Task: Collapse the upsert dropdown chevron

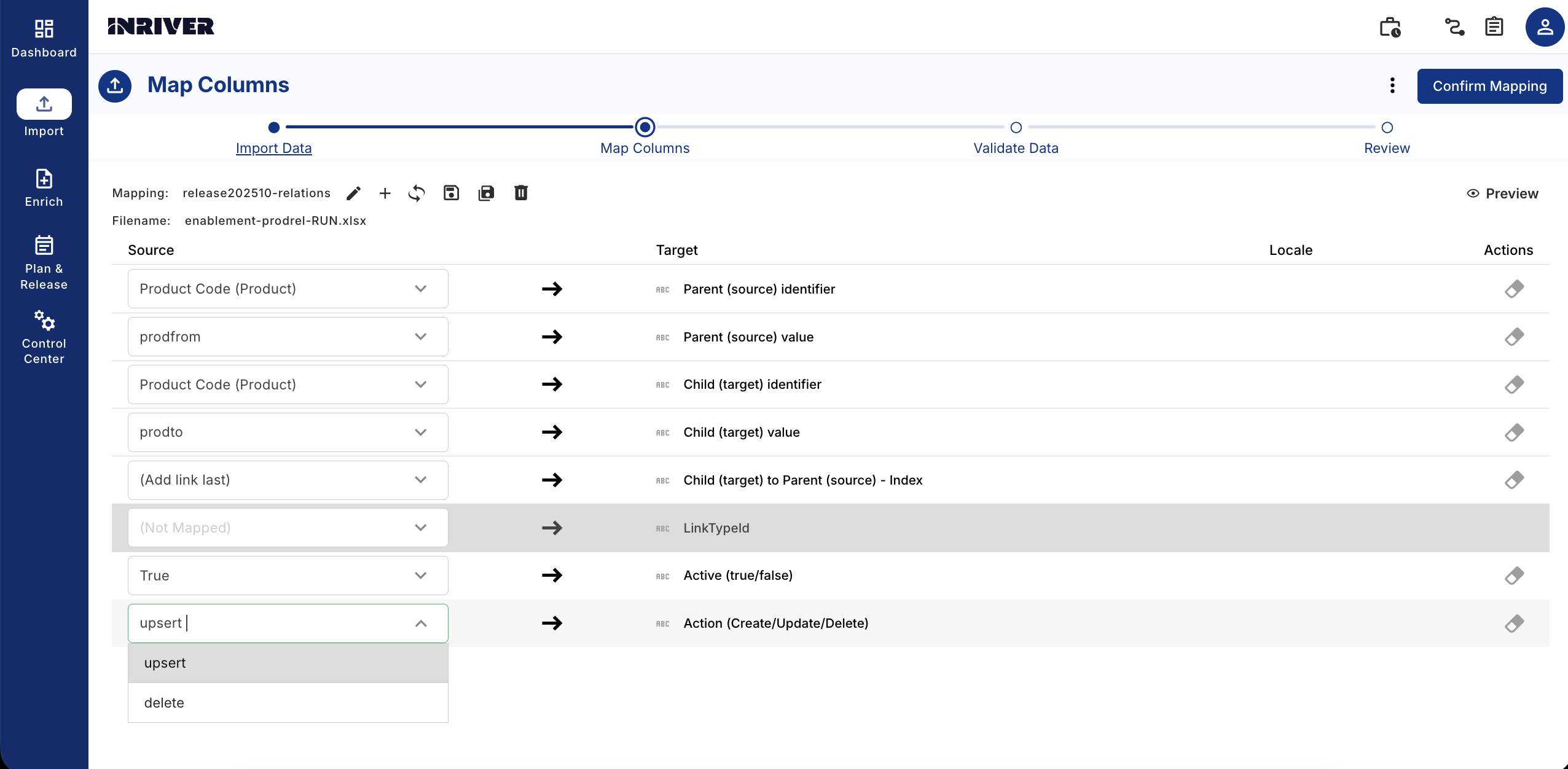Action: tap(421, 623)
